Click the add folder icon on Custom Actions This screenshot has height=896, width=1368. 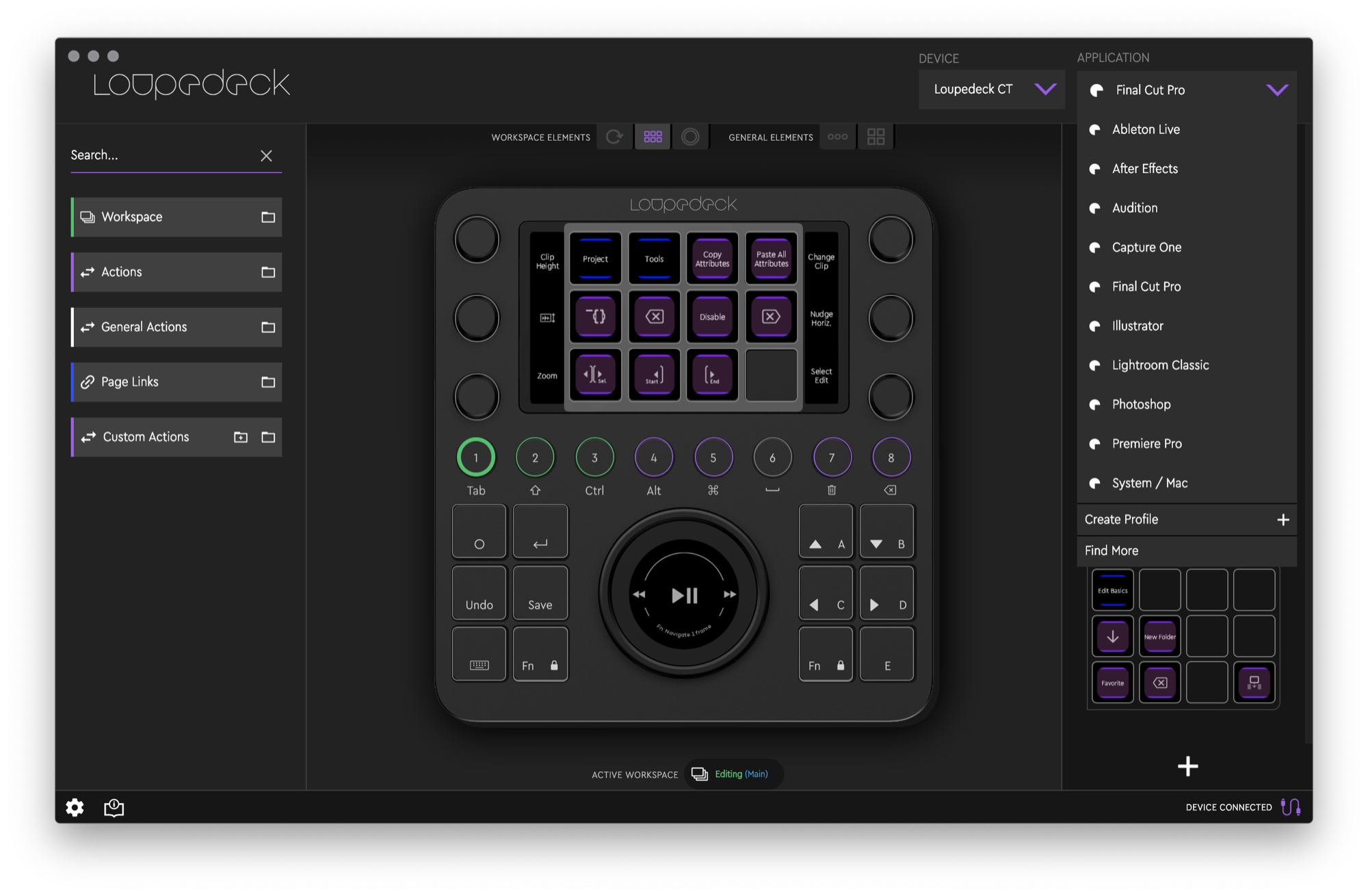click(241, 437)
